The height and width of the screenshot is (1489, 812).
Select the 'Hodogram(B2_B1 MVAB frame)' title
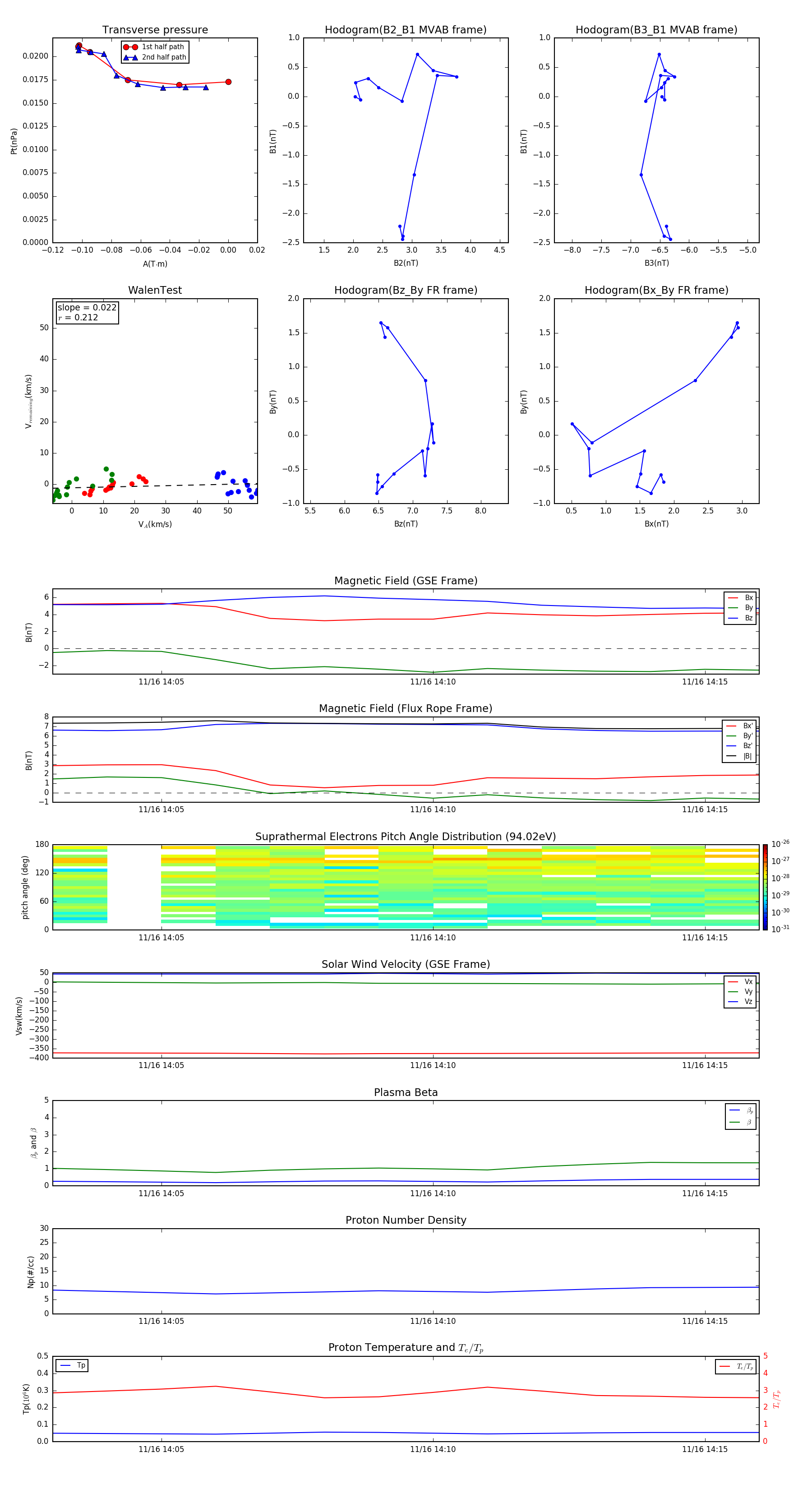406,30
